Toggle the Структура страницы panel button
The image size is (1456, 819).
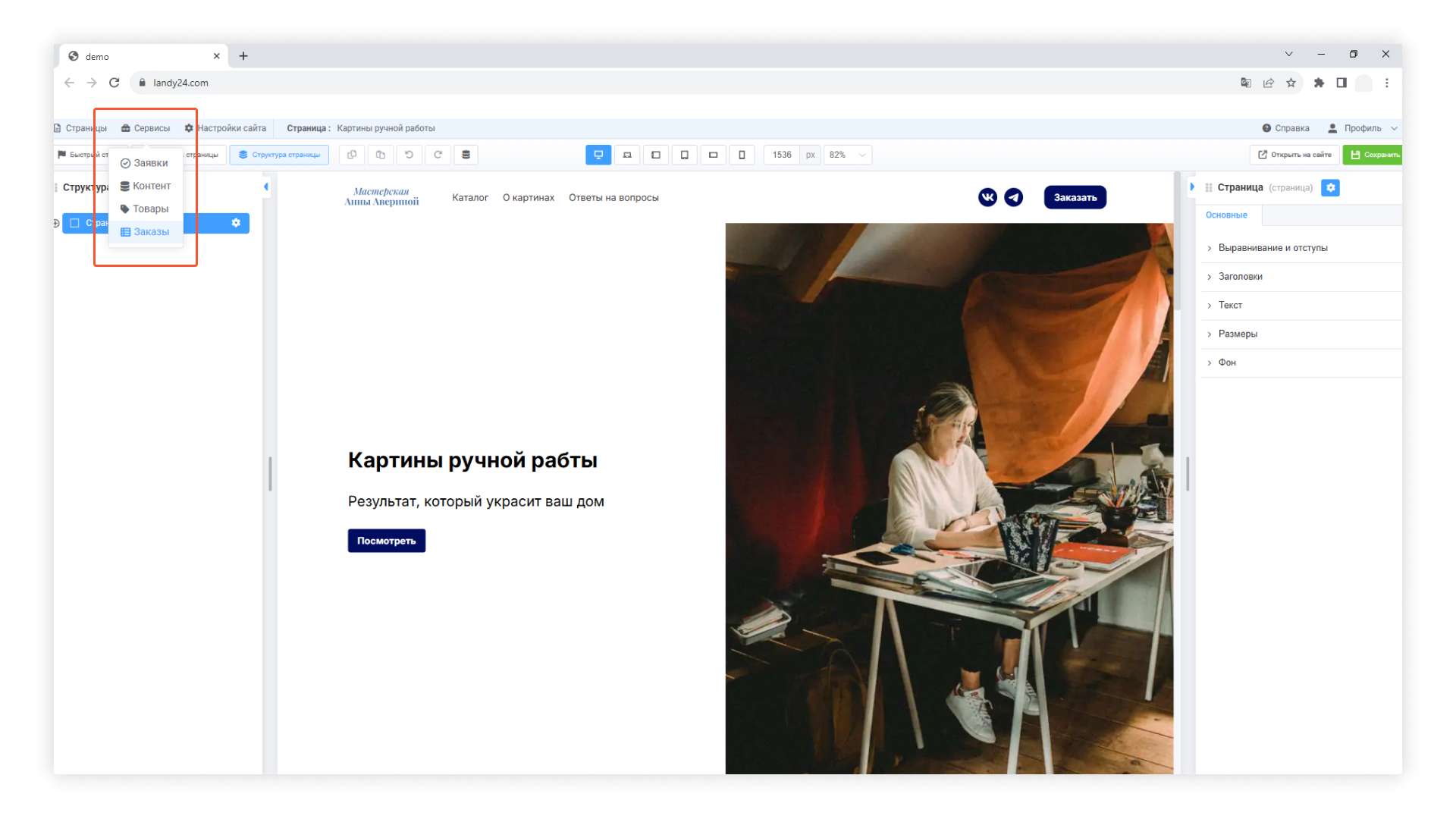click(279, 155)
